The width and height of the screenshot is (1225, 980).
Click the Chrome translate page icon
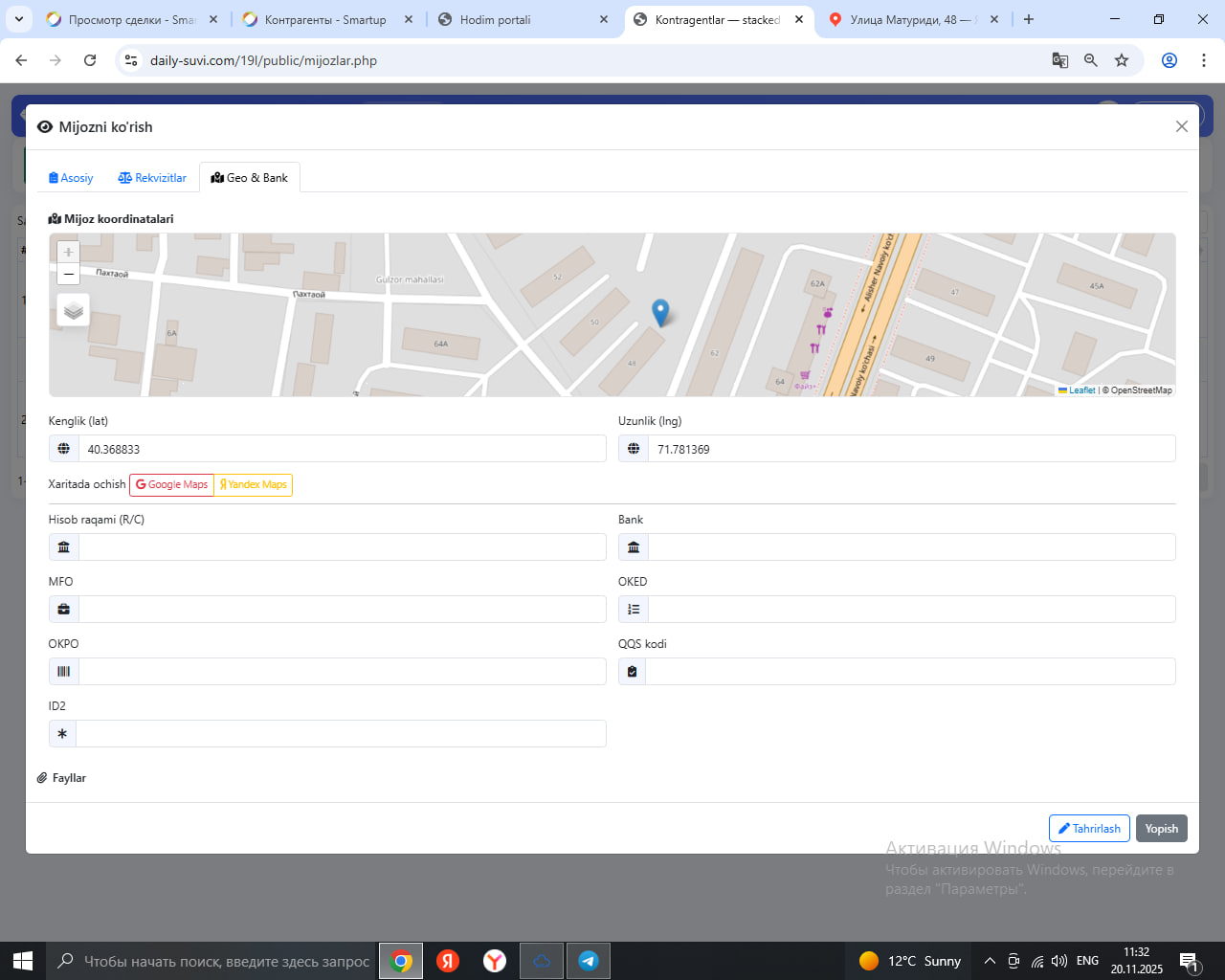point(1059,60)
